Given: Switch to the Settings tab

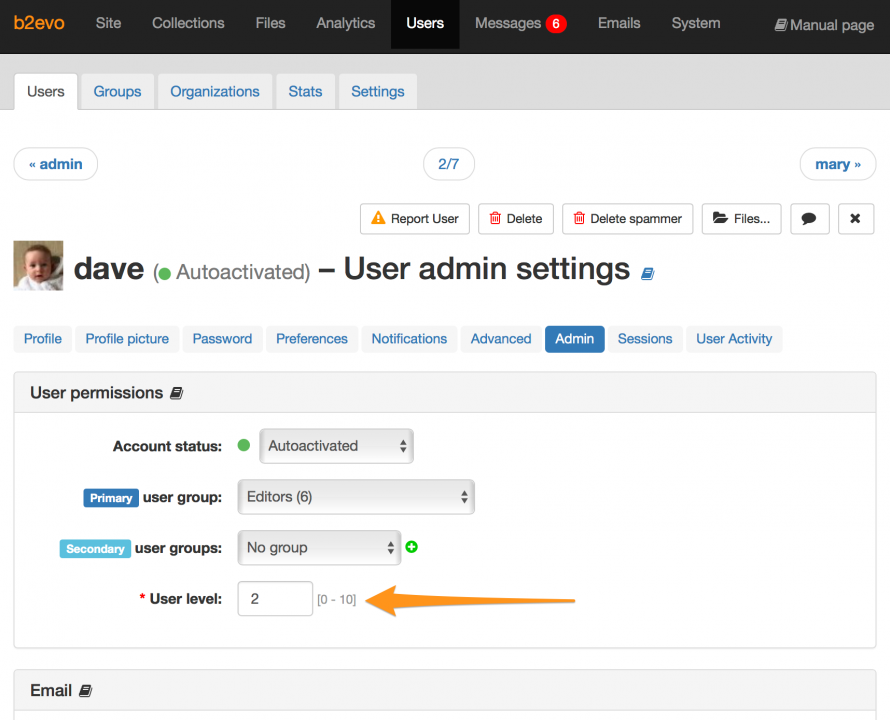Looking at the screenshot, I should pos(378,91).
